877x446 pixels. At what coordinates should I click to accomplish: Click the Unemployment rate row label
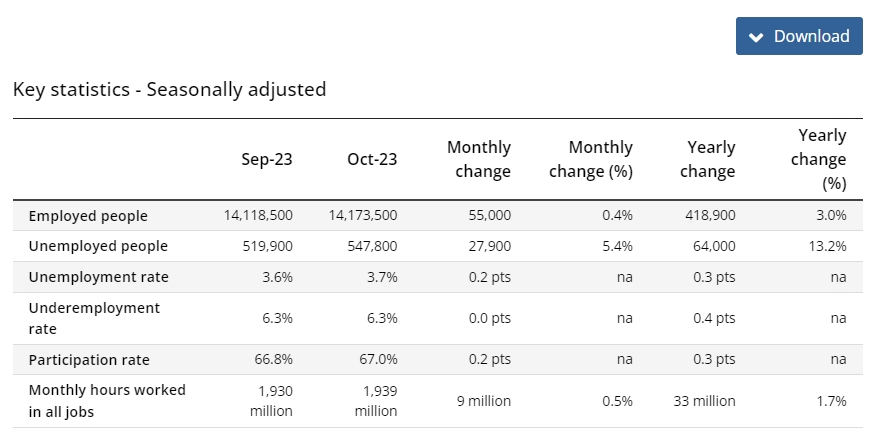tap(99, 277)
